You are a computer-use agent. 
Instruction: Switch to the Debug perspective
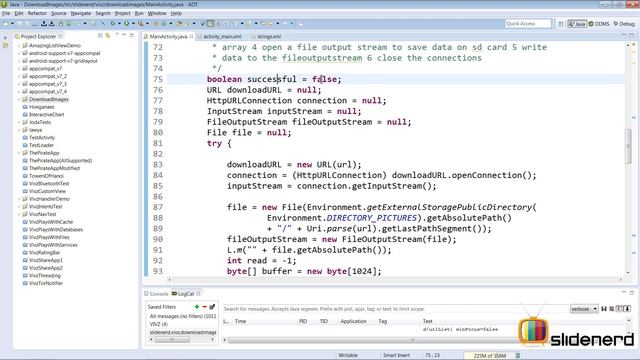pos(624,24)
